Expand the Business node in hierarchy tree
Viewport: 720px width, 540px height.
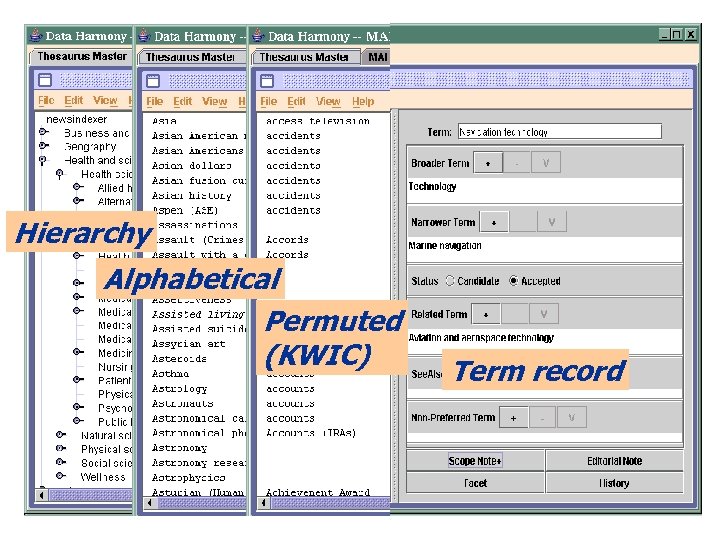[x=44, y=132]
